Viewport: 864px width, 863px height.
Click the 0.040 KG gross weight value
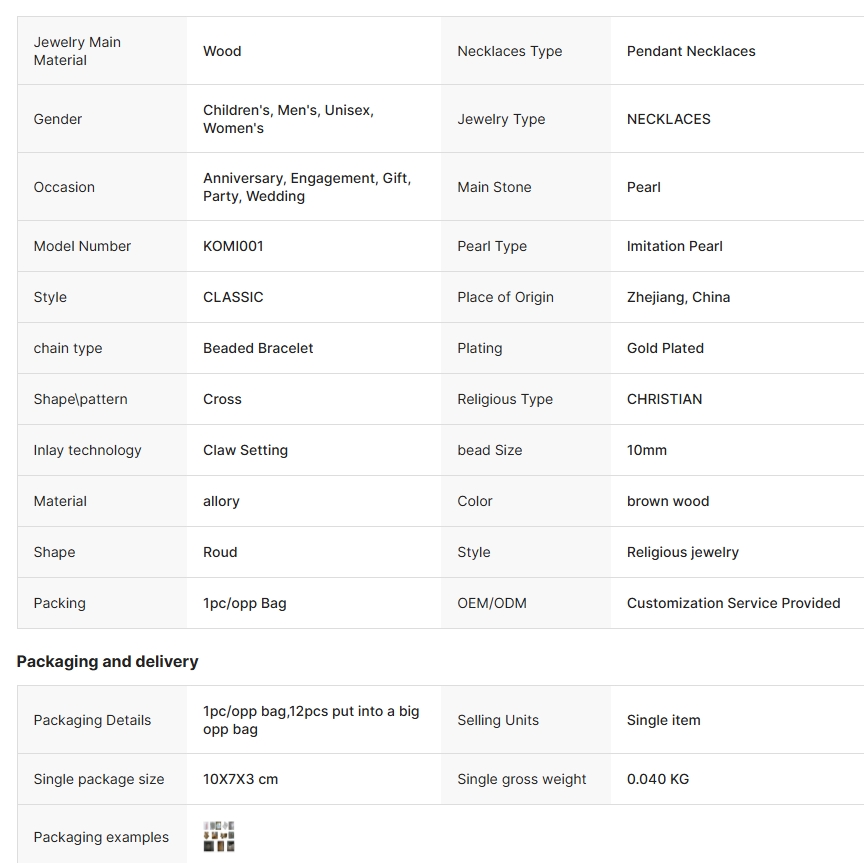(658, 779)
